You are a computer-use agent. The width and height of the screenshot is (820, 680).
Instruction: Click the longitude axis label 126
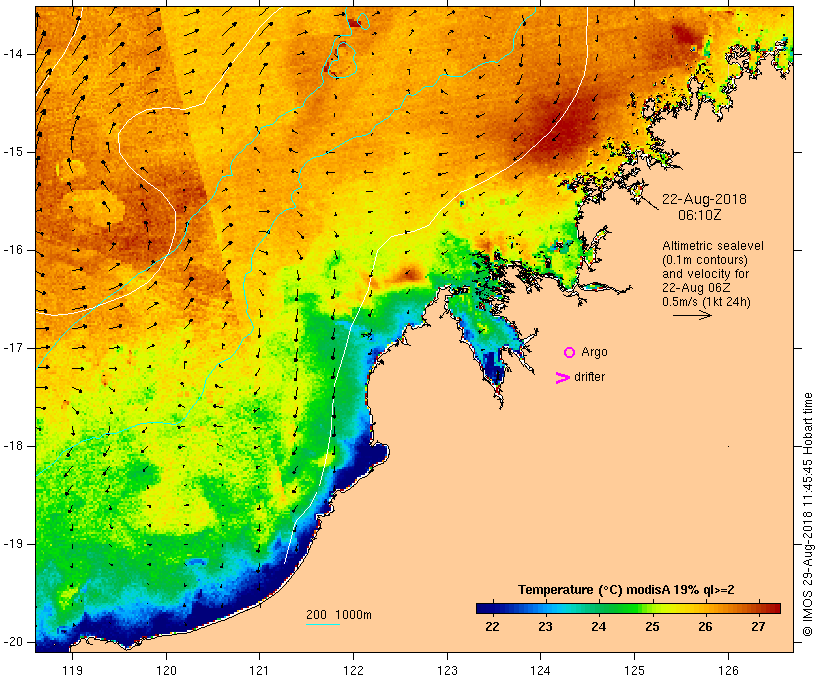pos(728,670)
